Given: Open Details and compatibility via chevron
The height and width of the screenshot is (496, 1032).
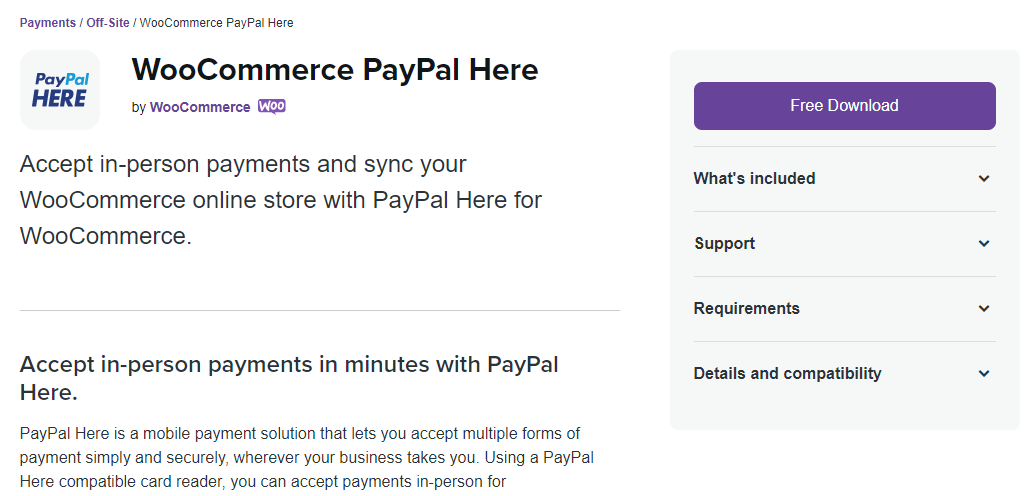Looking at the screenshot, I should [x=984, y=374].
